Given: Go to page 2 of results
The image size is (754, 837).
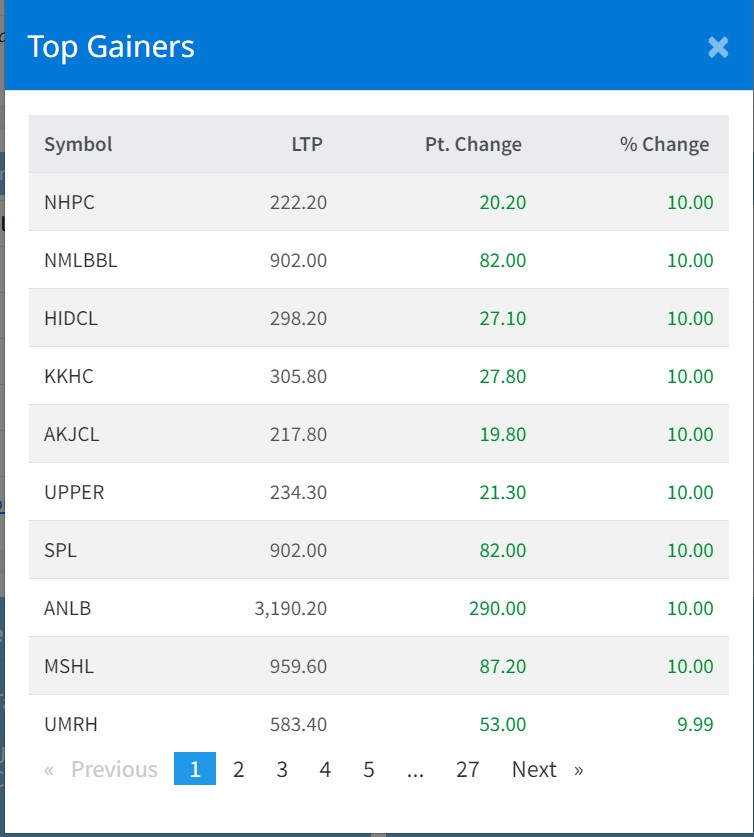Looking at the screenshot, I should (238, 769).
